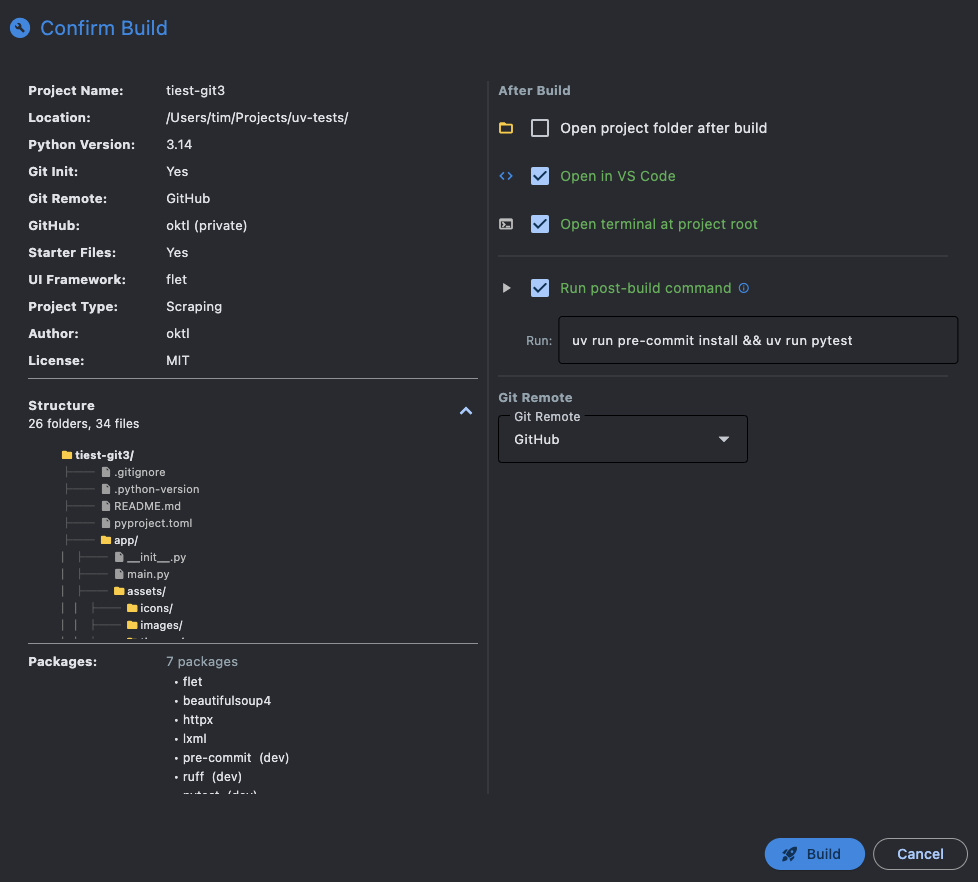The width and height of the screenshot is (978, 882).
Task: Click into the Run command text field
Action: (x=758, y=340)
